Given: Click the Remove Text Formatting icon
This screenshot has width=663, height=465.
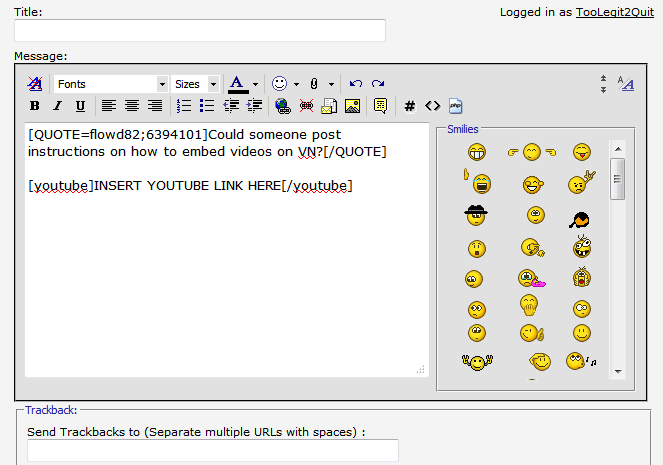Looking at the screenshot, I should 35,84.
